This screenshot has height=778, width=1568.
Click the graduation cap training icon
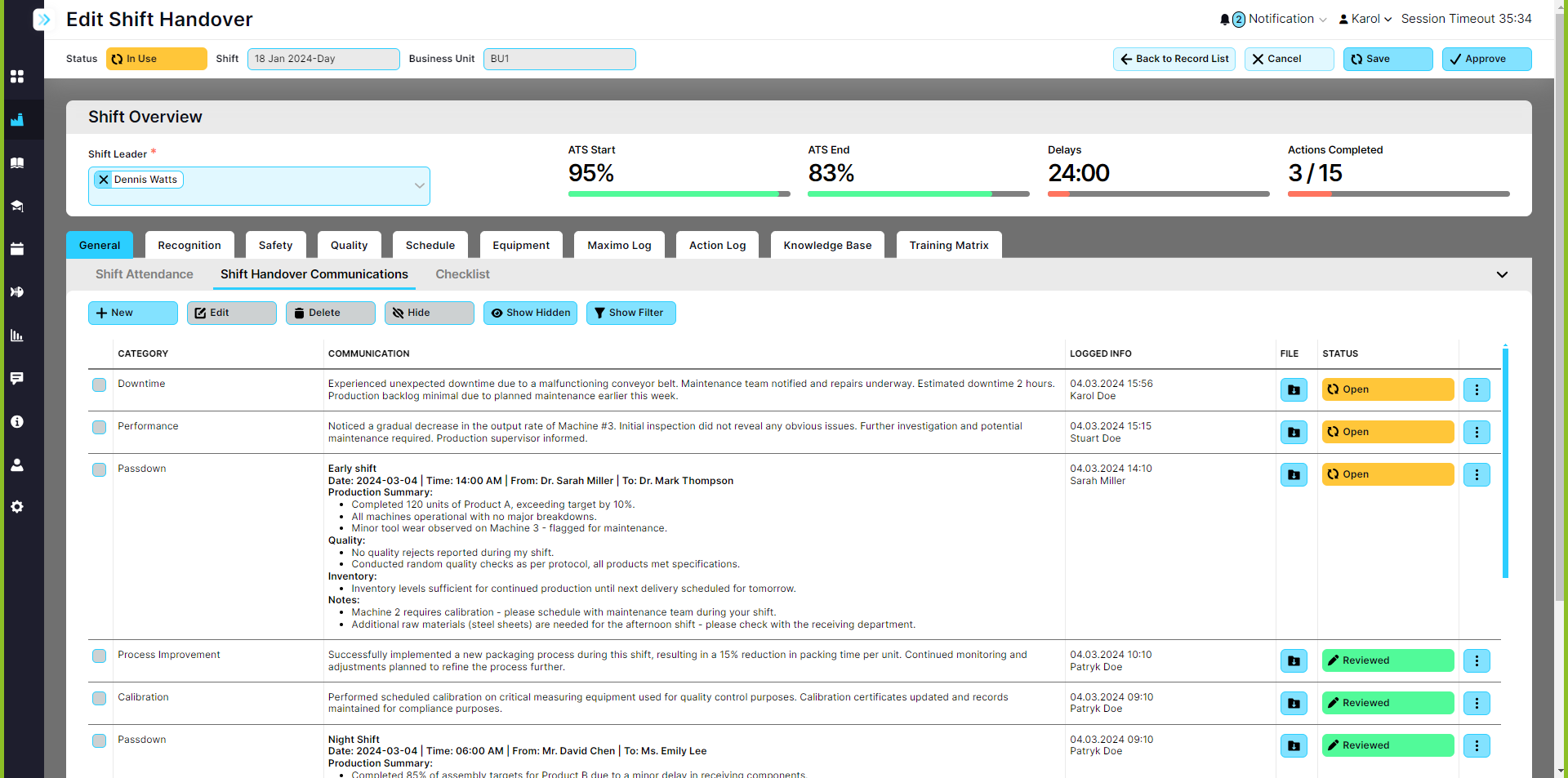pyautogui.click(x=16, y=207)
